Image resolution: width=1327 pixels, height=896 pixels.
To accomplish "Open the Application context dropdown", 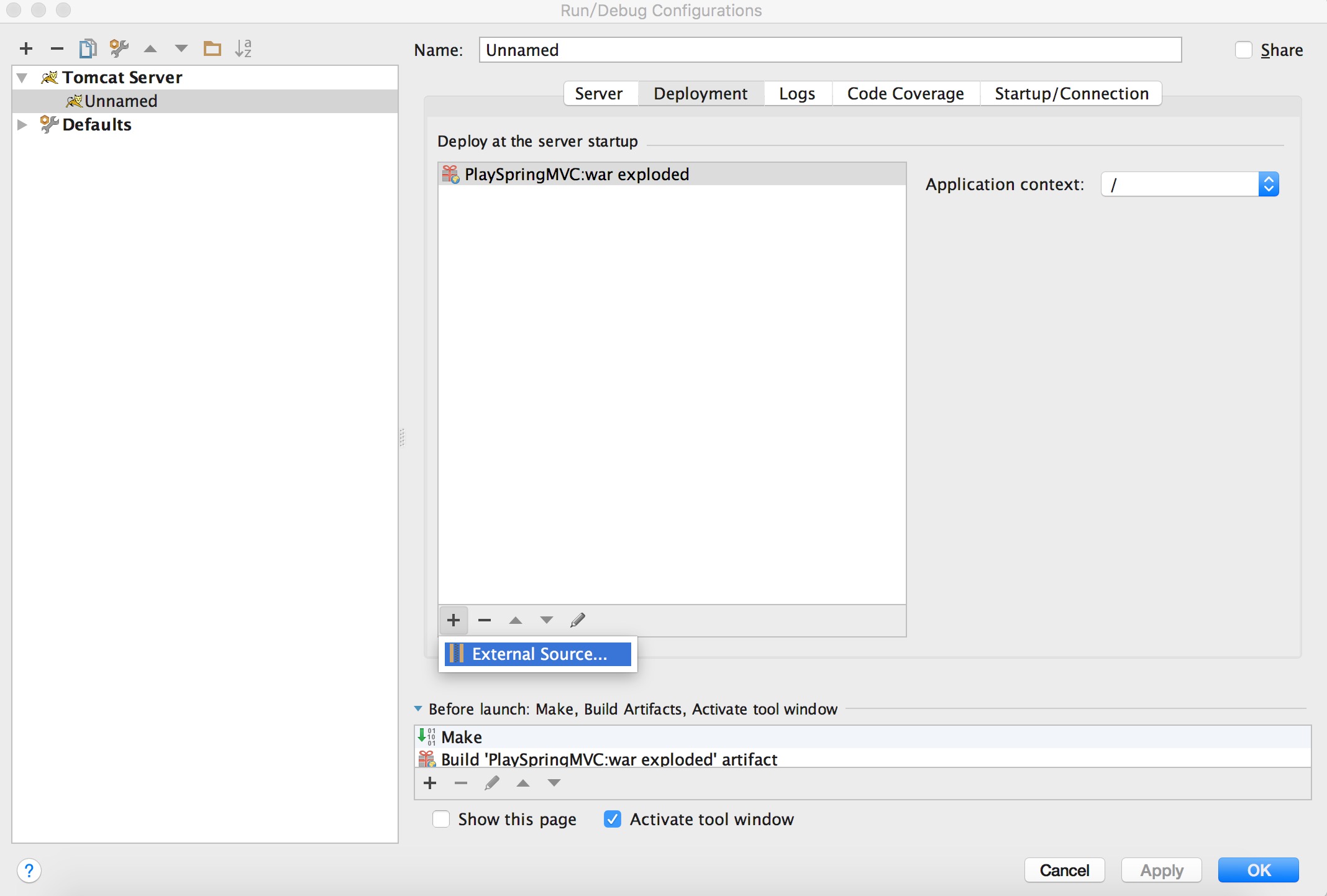I will click(x=1269, y=185).
